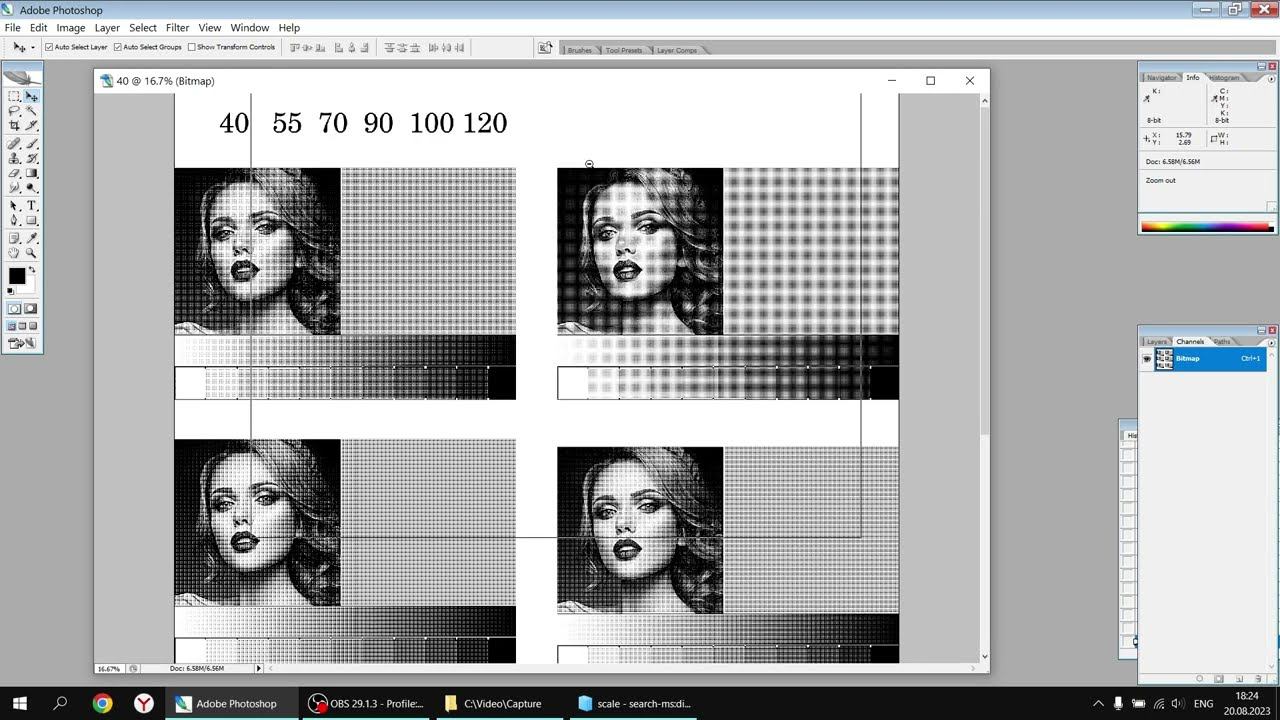Open the Layer menu
The image size is (1280, 720).
107,27
